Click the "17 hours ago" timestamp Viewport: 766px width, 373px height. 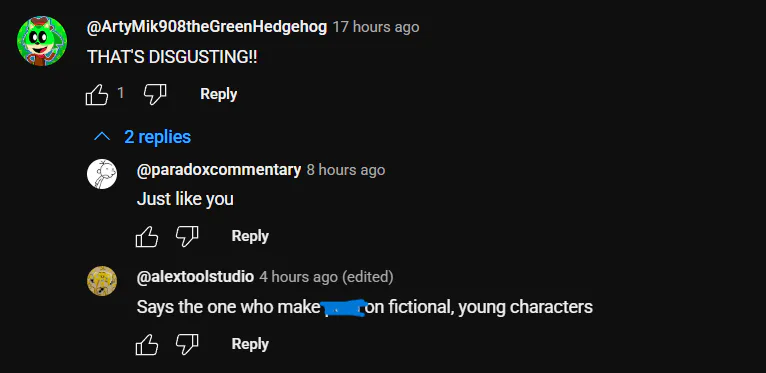pyautogui.click(x=376, y=27)
